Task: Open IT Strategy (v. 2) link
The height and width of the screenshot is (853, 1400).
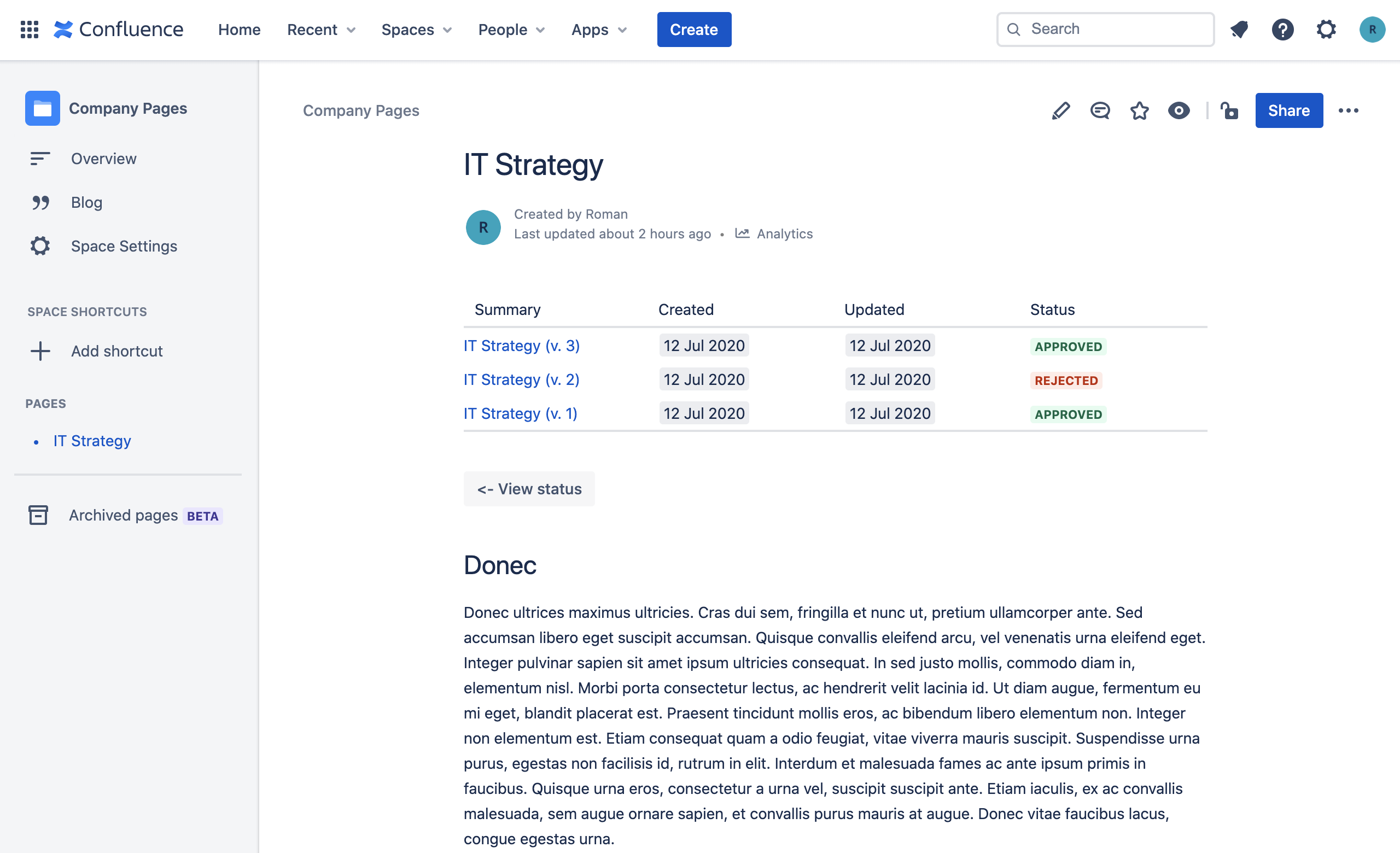Action: [x=521, y=379]
